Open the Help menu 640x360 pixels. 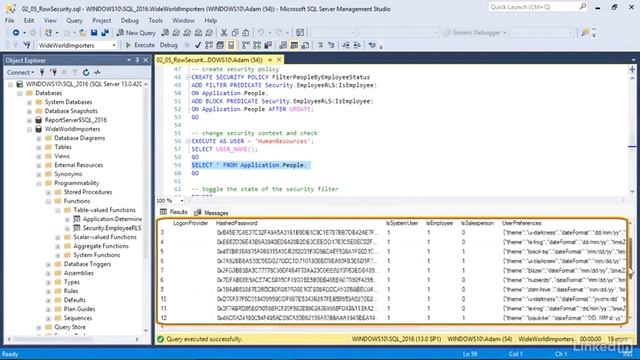[x=211, y=20]
